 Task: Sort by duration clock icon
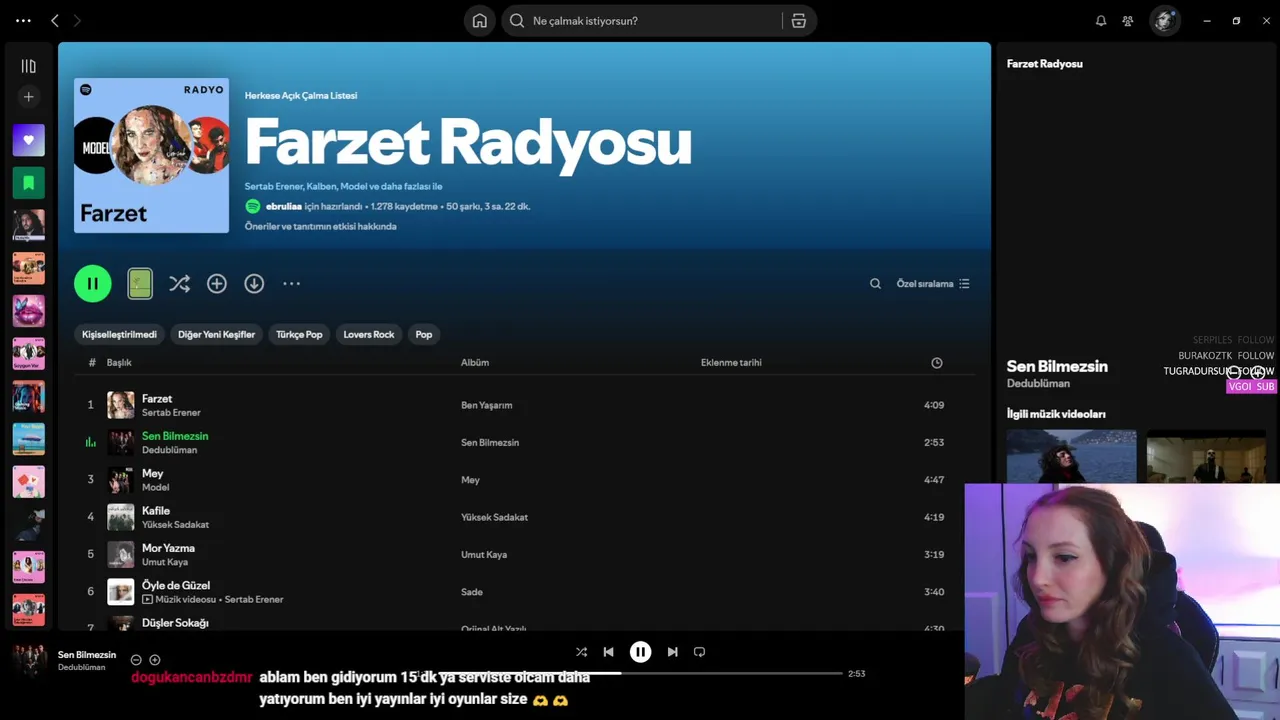937,363
